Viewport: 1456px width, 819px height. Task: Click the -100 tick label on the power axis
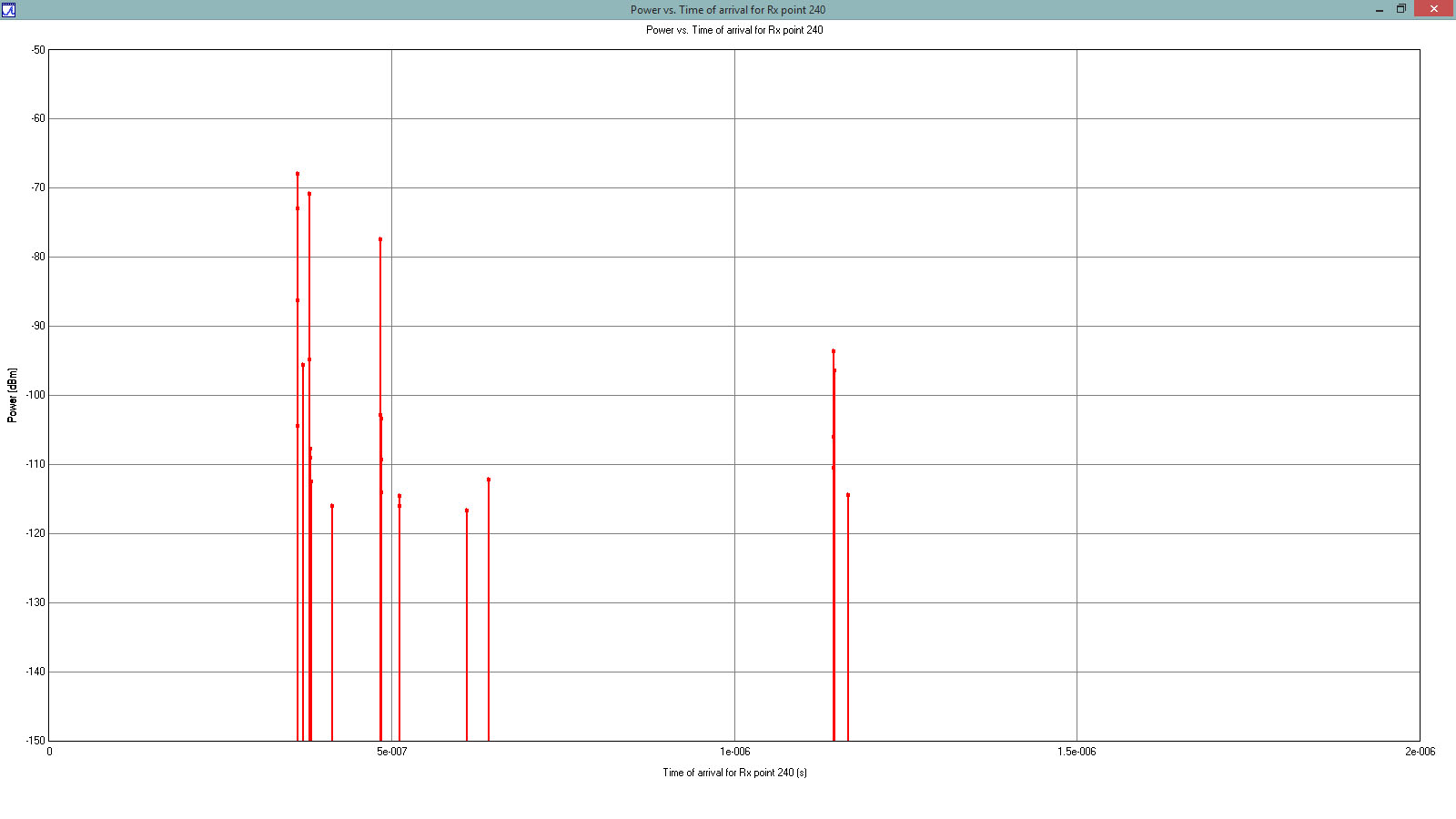(x=35, y=395)
